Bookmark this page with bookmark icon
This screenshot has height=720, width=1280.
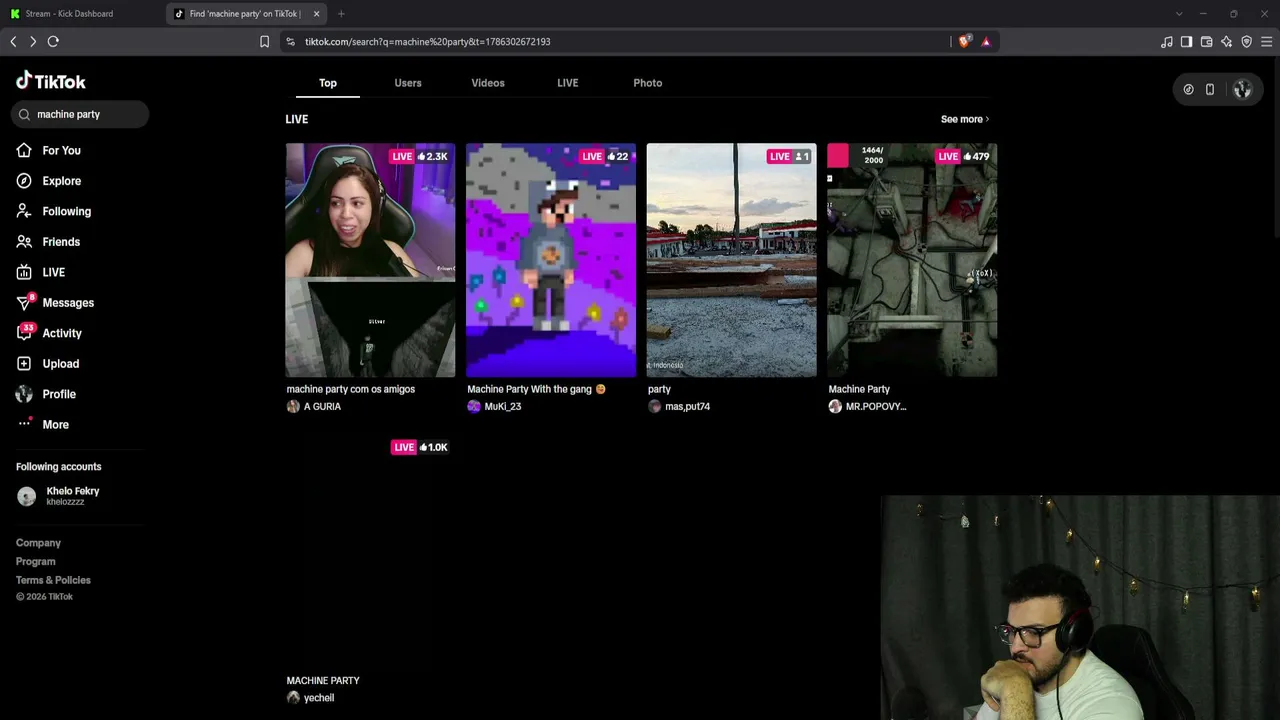tap(264, 41)
